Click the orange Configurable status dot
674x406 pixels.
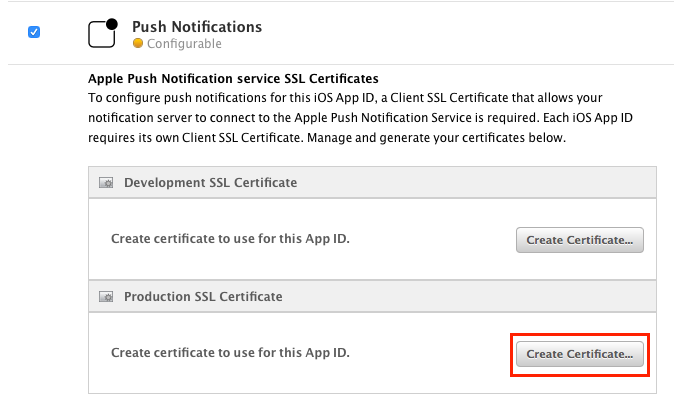tap(138, 43)
